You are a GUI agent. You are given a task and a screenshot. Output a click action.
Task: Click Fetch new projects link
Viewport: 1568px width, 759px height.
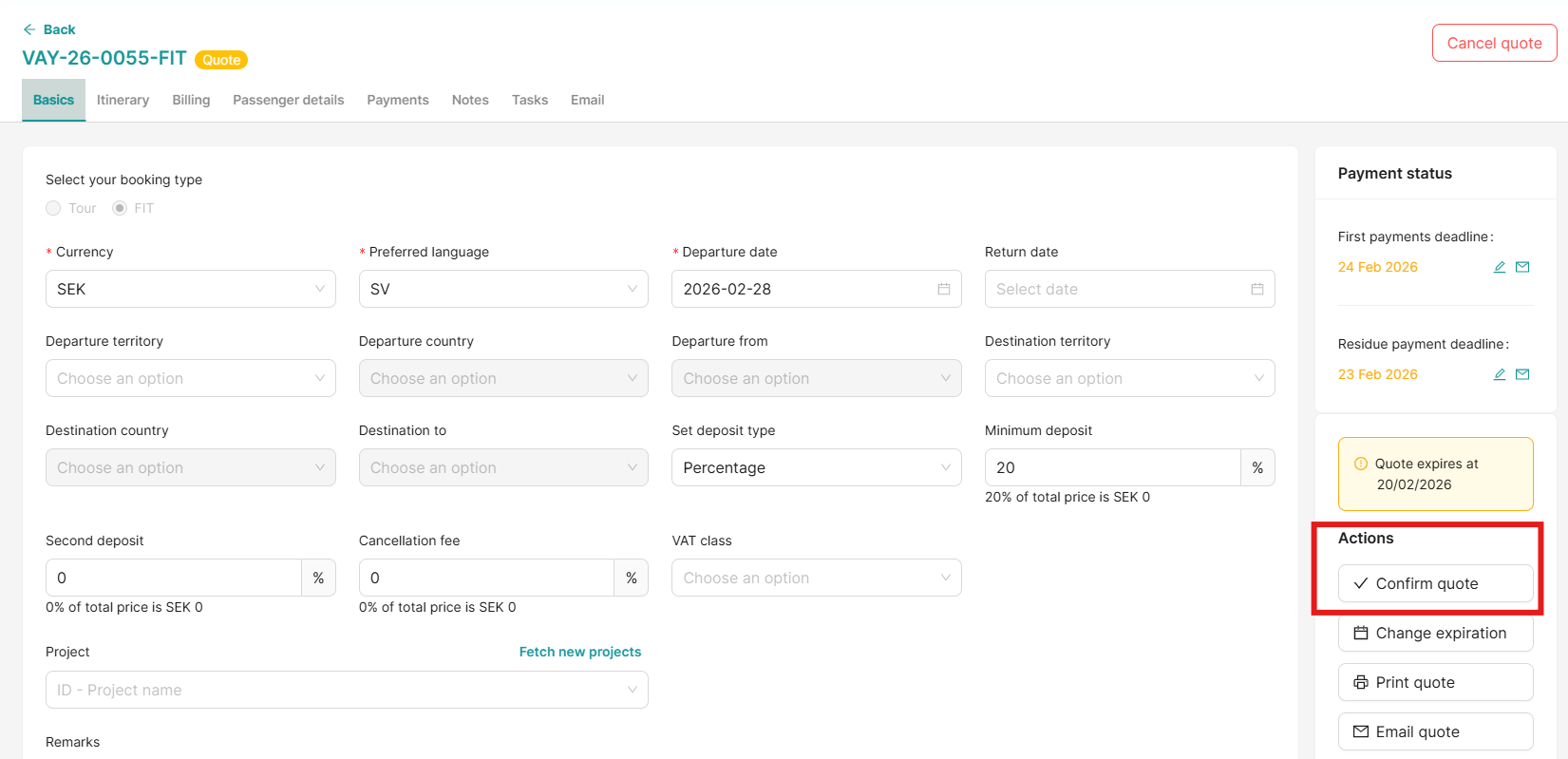(x=579, y=652)
